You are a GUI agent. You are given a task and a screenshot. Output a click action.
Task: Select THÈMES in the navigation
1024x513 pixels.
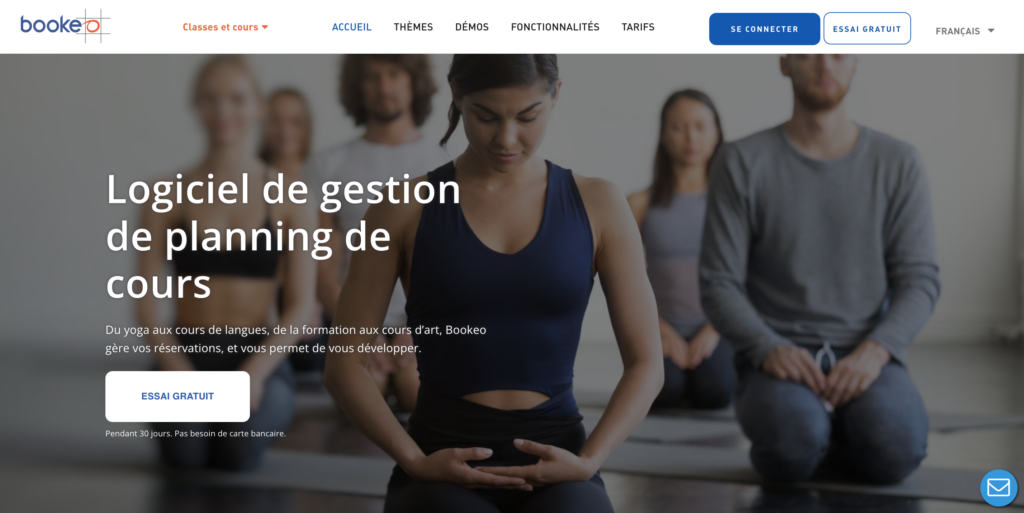pos(413,27)
